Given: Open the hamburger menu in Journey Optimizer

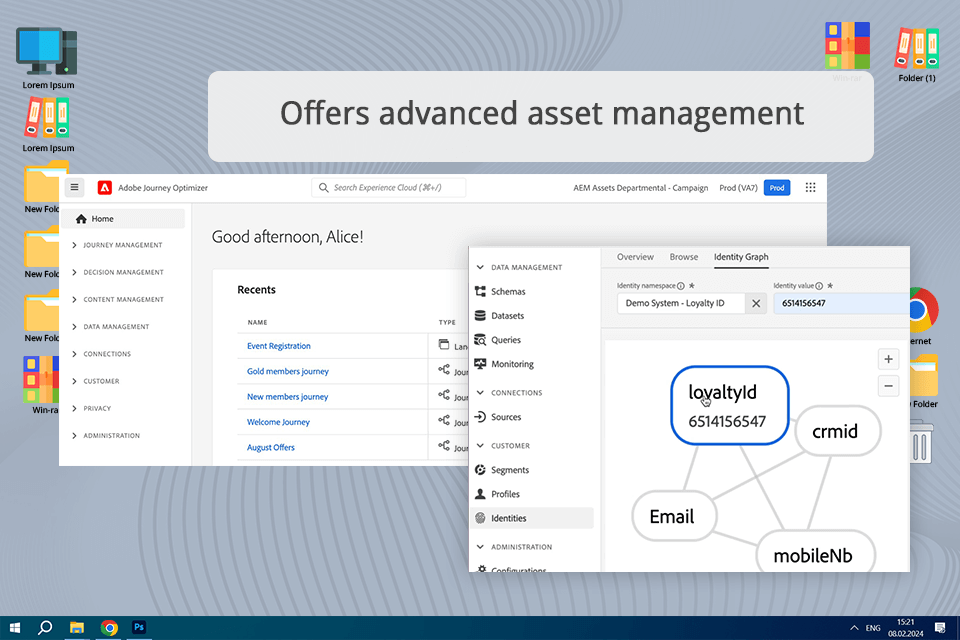Looking at the screenshot, I should [75, 187].
